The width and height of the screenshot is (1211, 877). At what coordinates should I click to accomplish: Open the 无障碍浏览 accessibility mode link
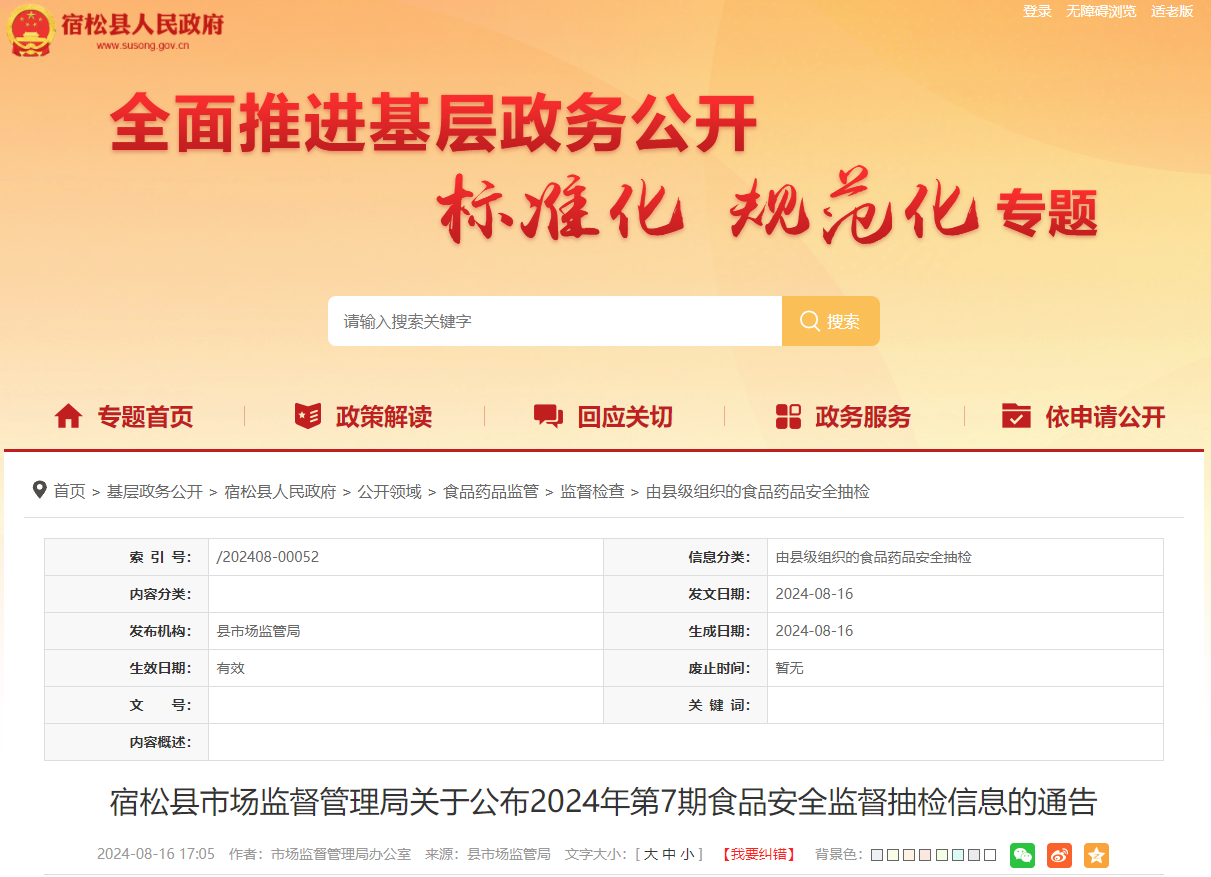pyautogui.click(x=1100, y=11)
